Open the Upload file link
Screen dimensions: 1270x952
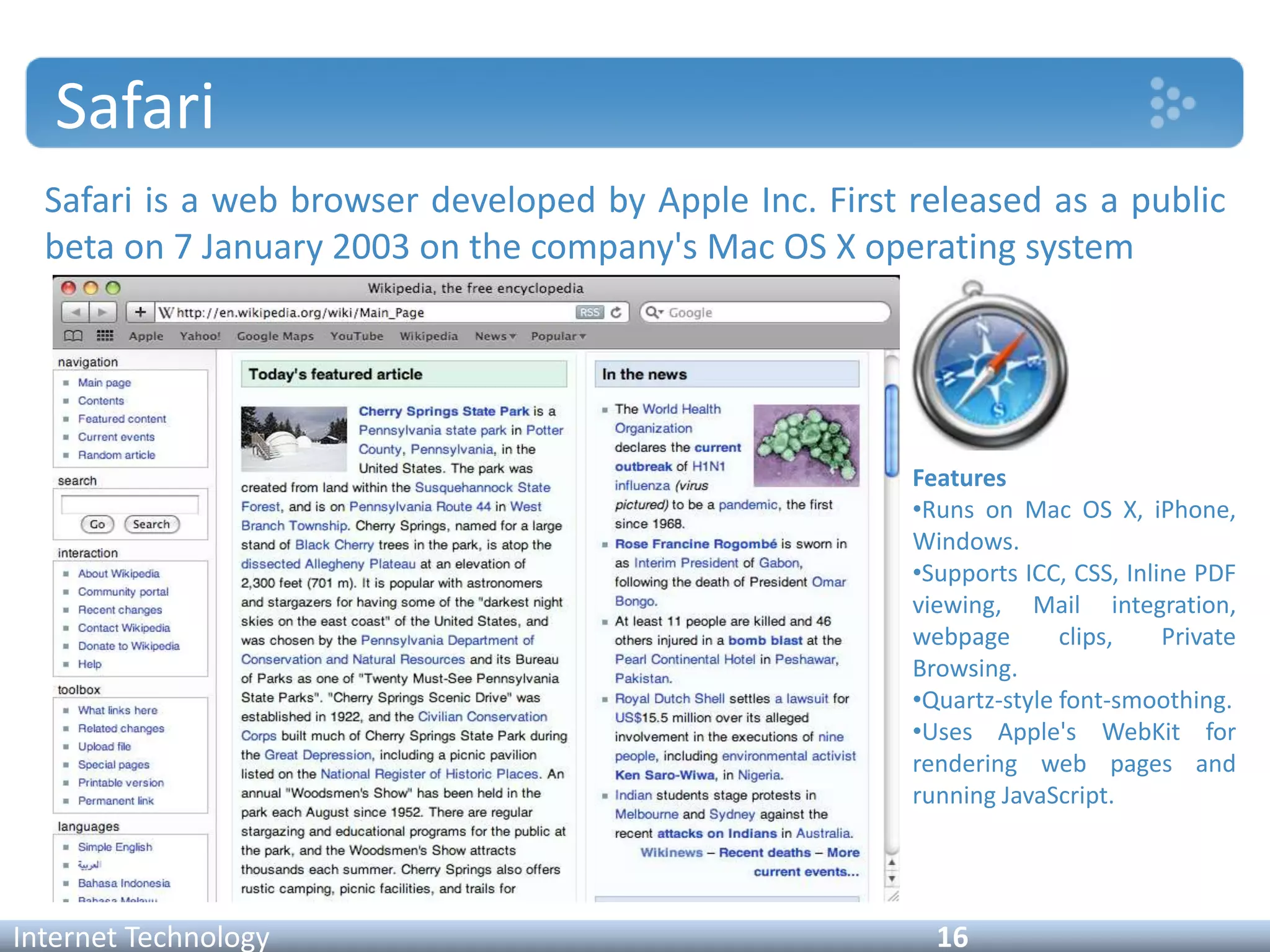pos(104,746)
